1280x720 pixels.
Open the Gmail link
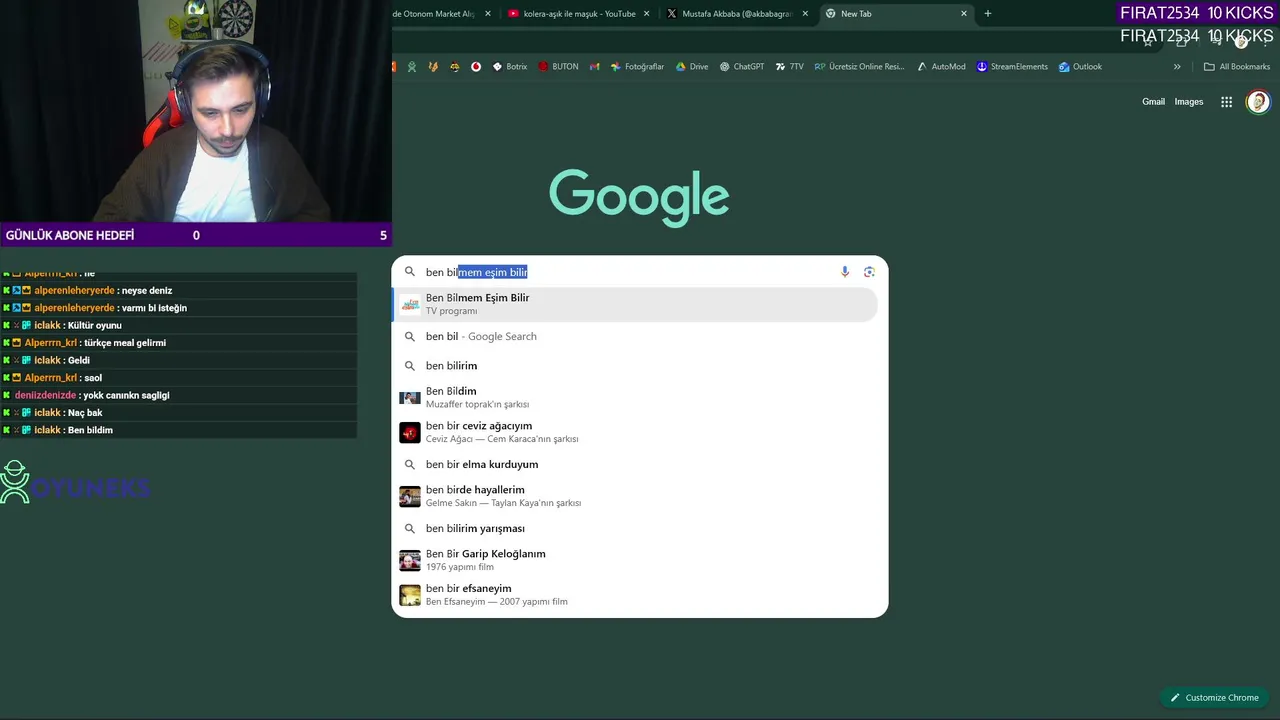[x=1153, y=102]
